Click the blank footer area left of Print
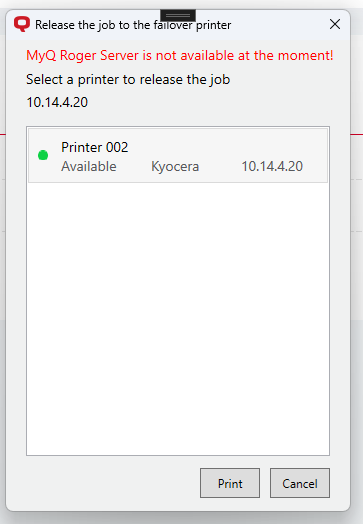Image resolution: width=363 pixels, height=524 pixels. pyautogui.click(x=110, y=483)
